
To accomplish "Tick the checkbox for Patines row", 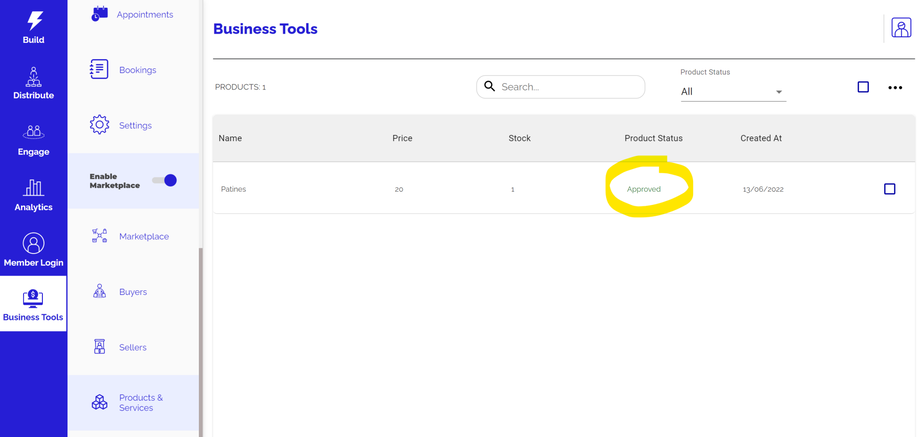I will tap(889, 189).
